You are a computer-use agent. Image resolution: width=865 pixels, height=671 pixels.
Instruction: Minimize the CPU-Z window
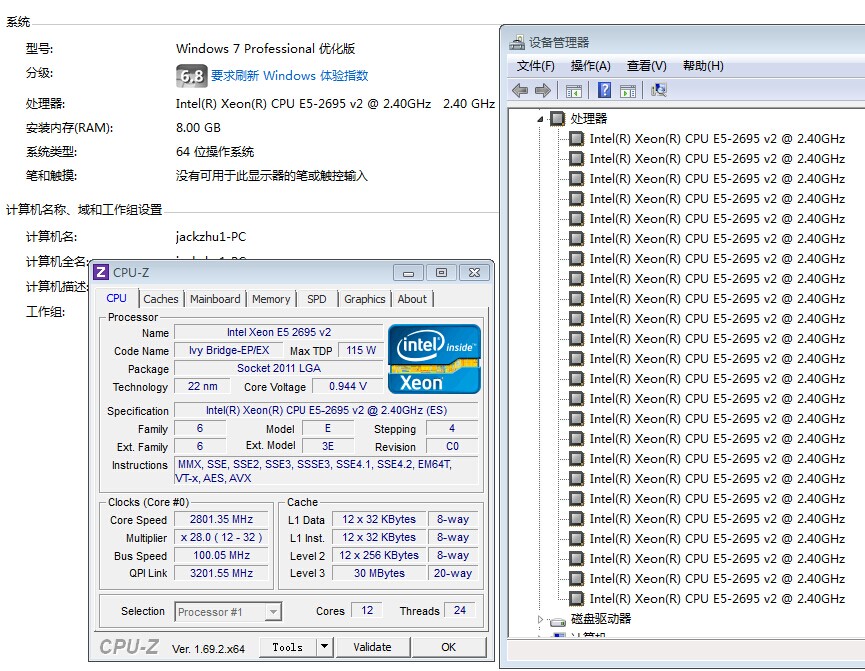[x=408, y=273]
